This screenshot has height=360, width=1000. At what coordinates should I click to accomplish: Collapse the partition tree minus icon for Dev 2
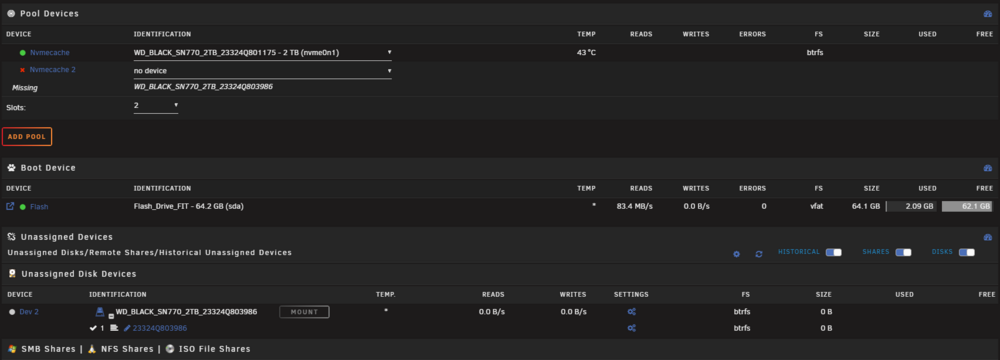[111, 315]
